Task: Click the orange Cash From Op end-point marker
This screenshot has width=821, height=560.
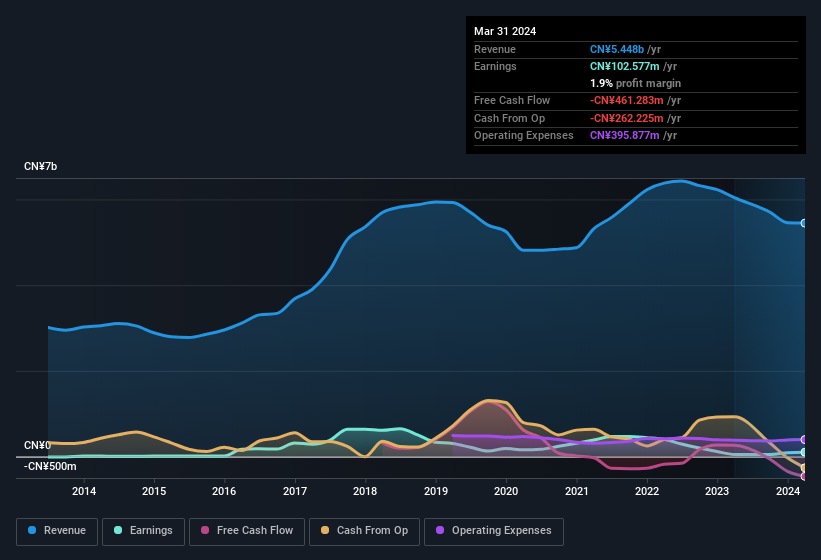Action: tap(804, 468)
